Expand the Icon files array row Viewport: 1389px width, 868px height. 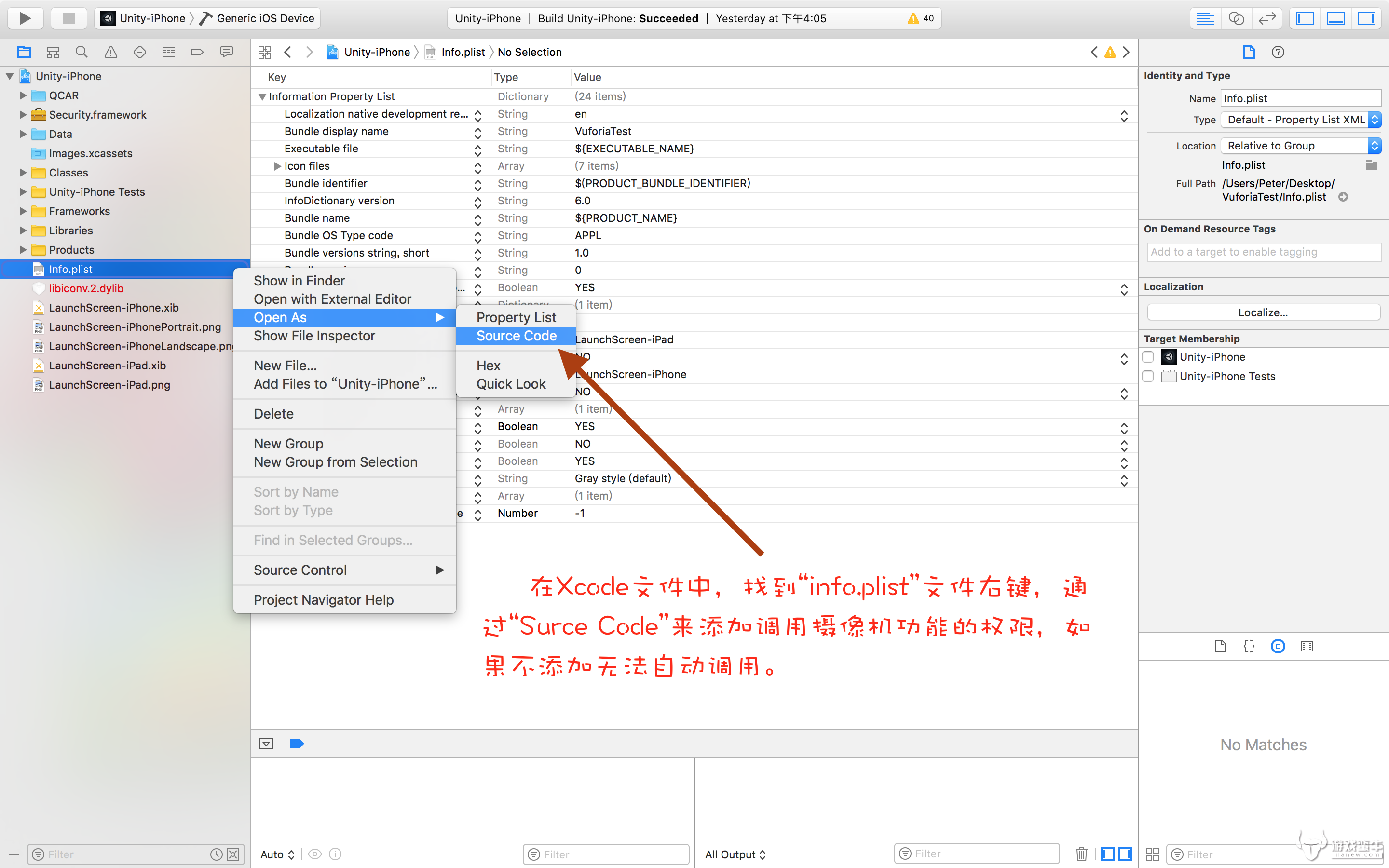pyautogui.click(x=277, y=166)
